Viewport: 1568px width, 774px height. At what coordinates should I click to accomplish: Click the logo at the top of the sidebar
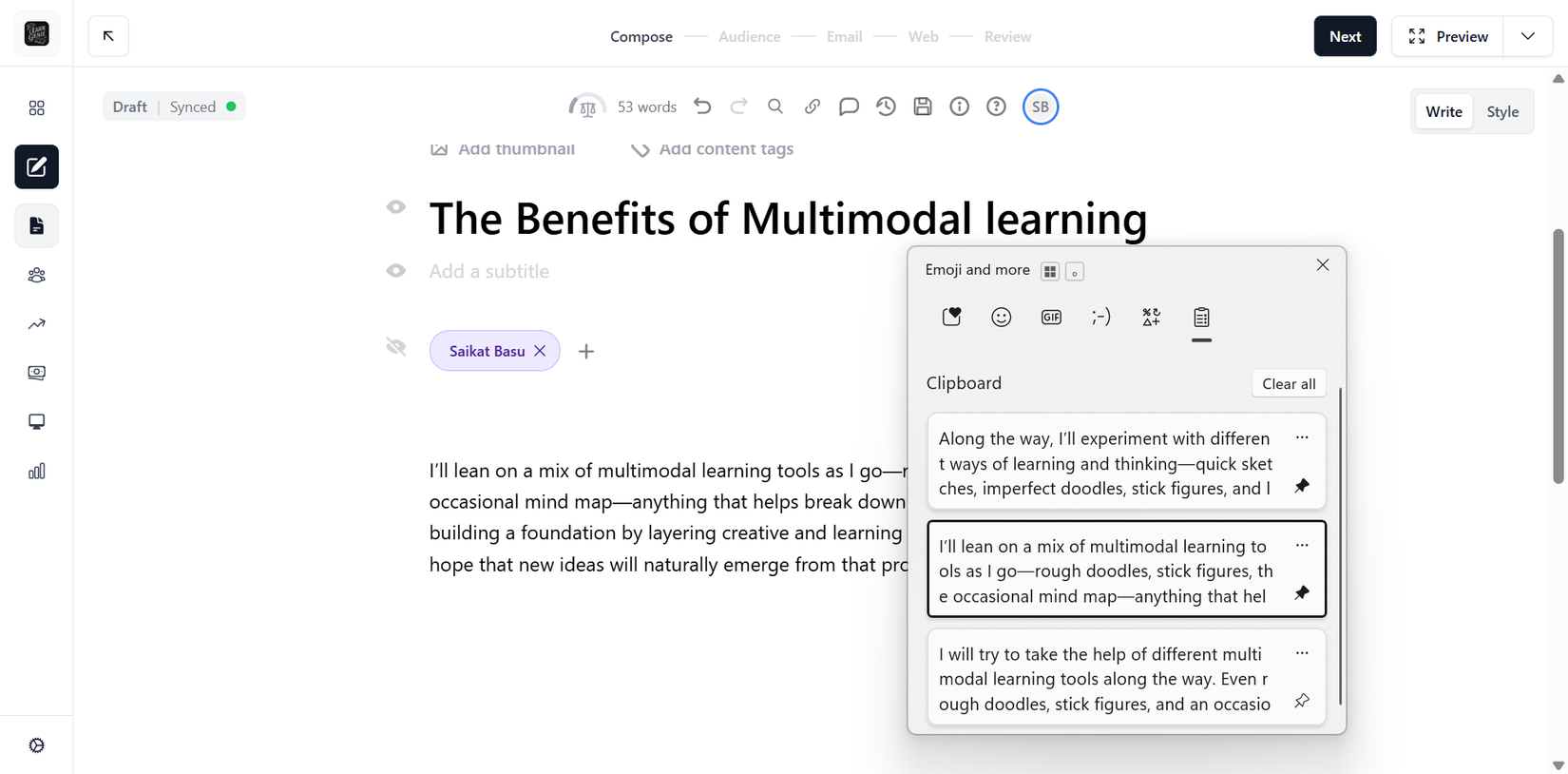(x=36, y=34)
